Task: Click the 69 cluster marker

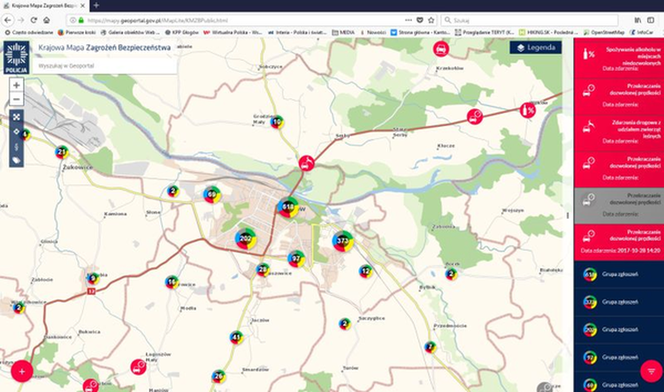Action: click(x=212, y=194)
